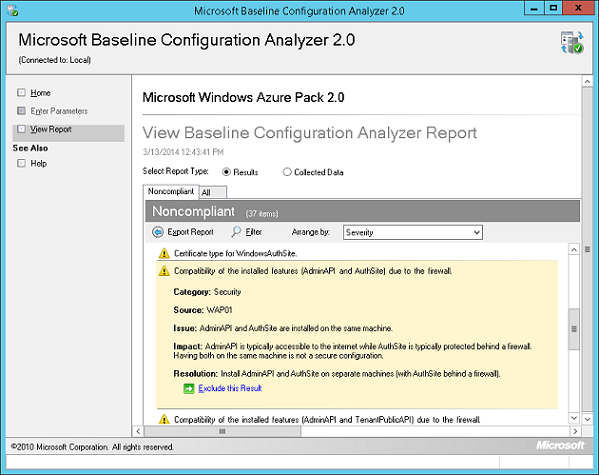Collapse the AdminAPI and AuthSite firewall result

tap(313, 271)
